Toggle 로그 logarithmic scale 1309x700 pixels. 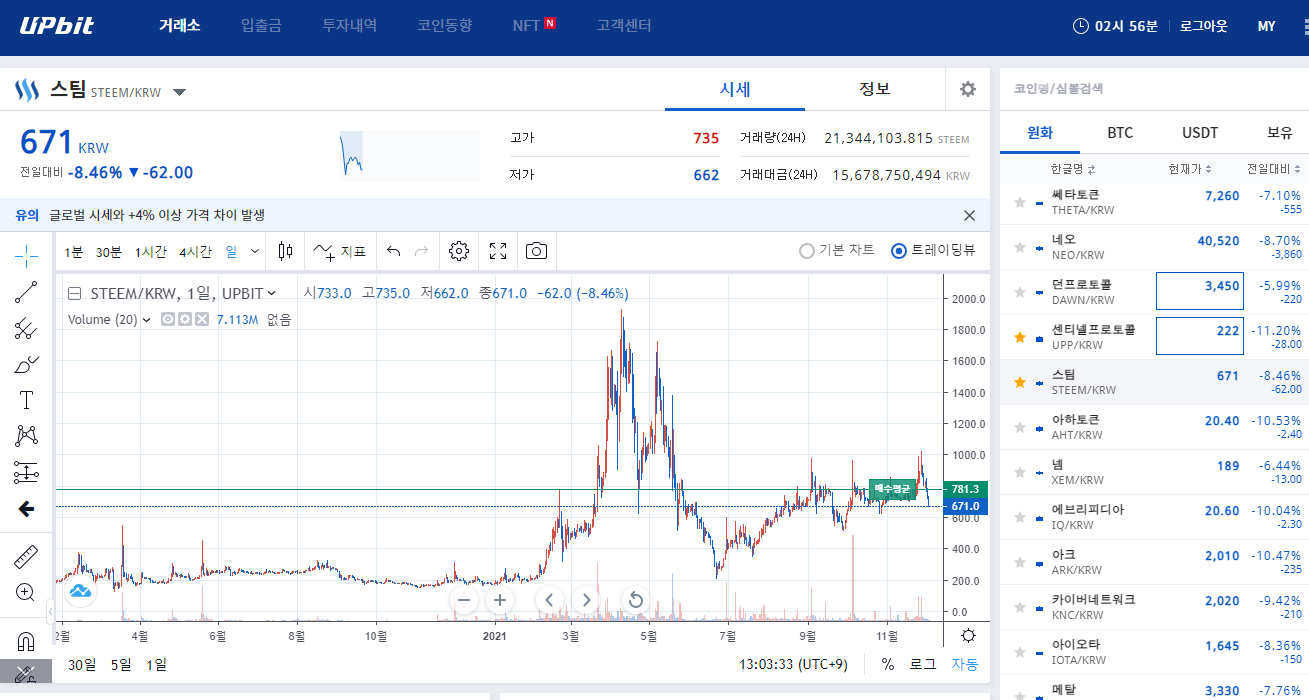point(922,664)
